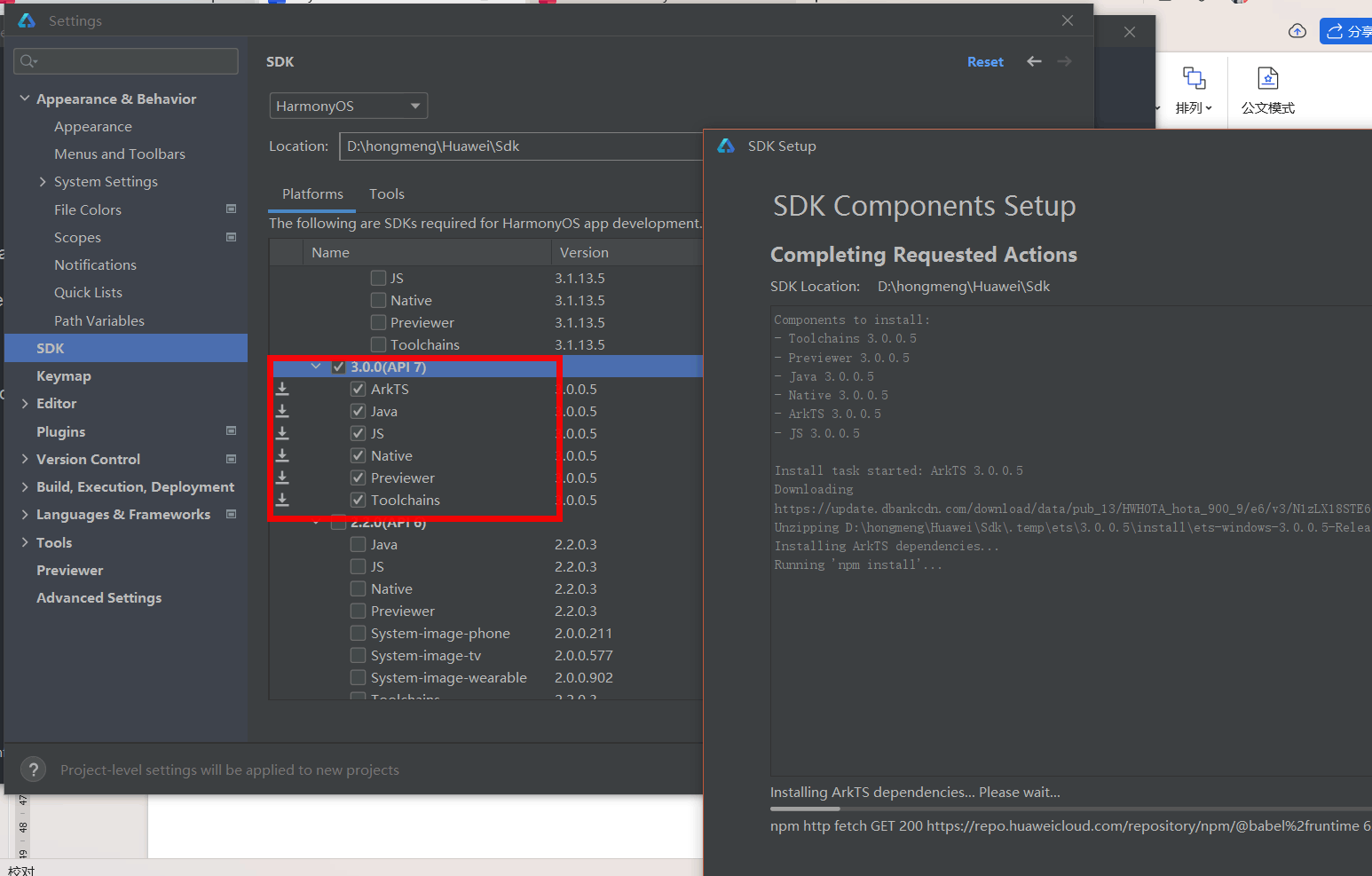Click the SDK Location path field
Viewport: 1372px width, 876px height.
pyautogui.click(x=521, y=146)
